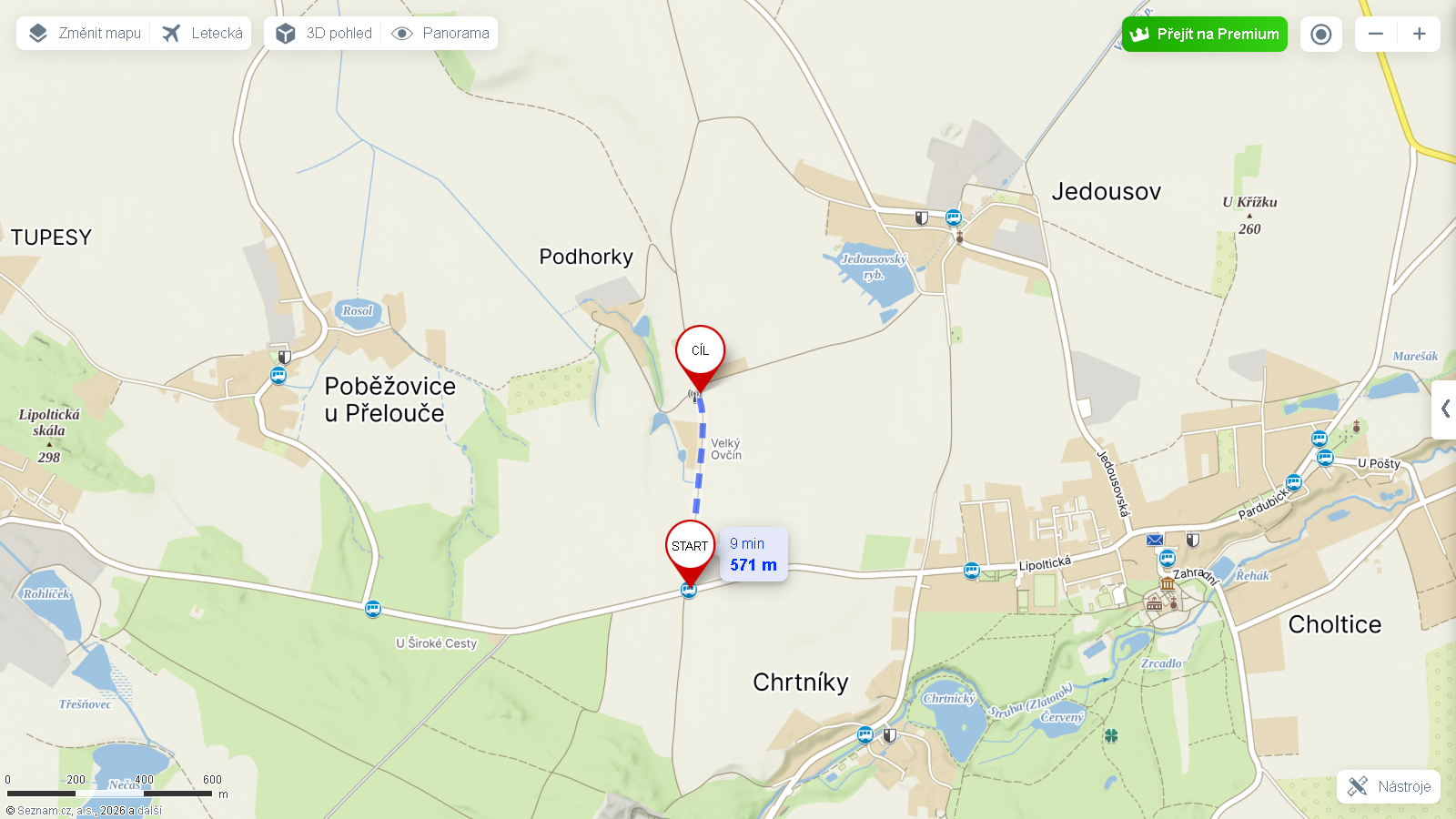Toggle Panorama street view mode
Image resolution: width=1456 pixels, height=819 pixels.
pos(440,34)
